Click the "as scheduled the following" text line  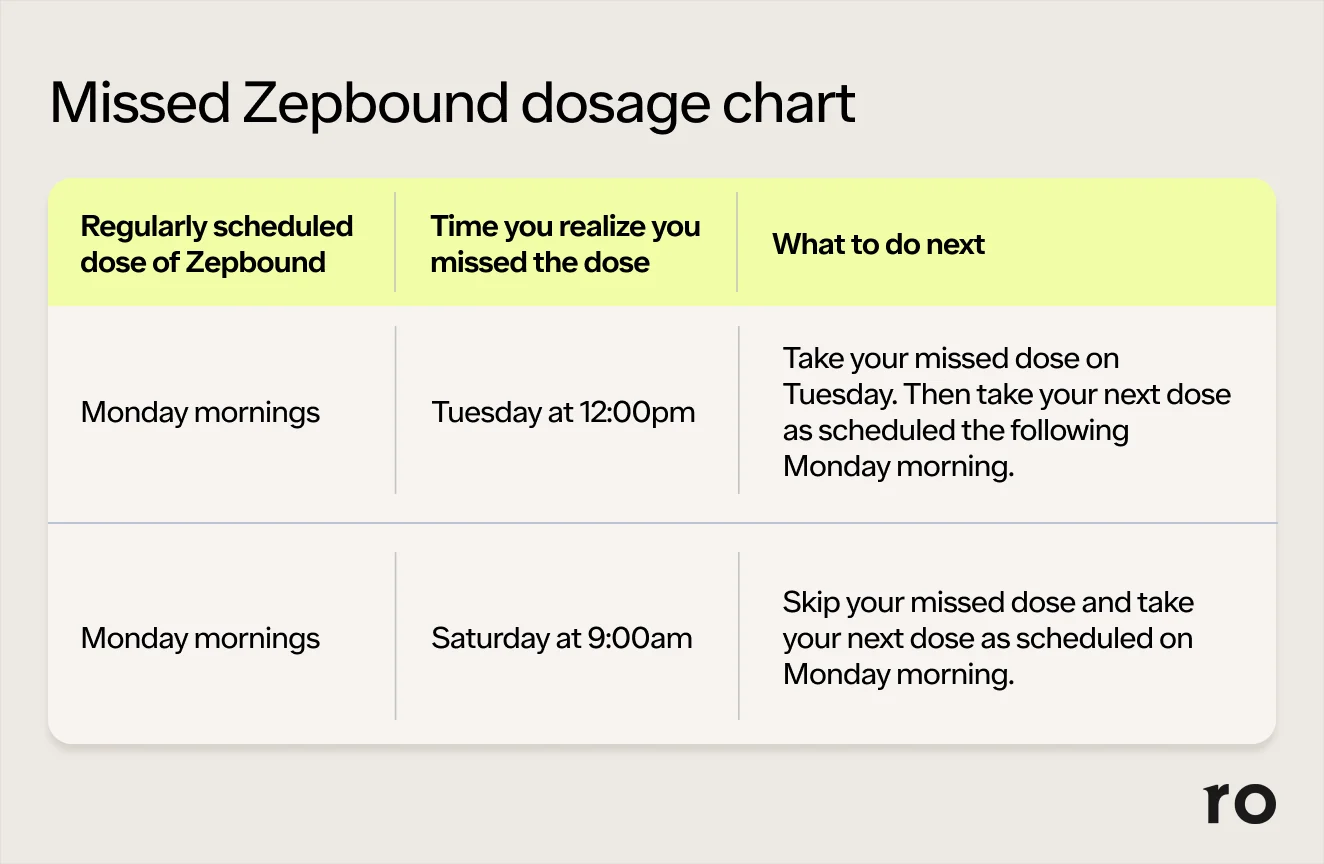pos(955,430)
